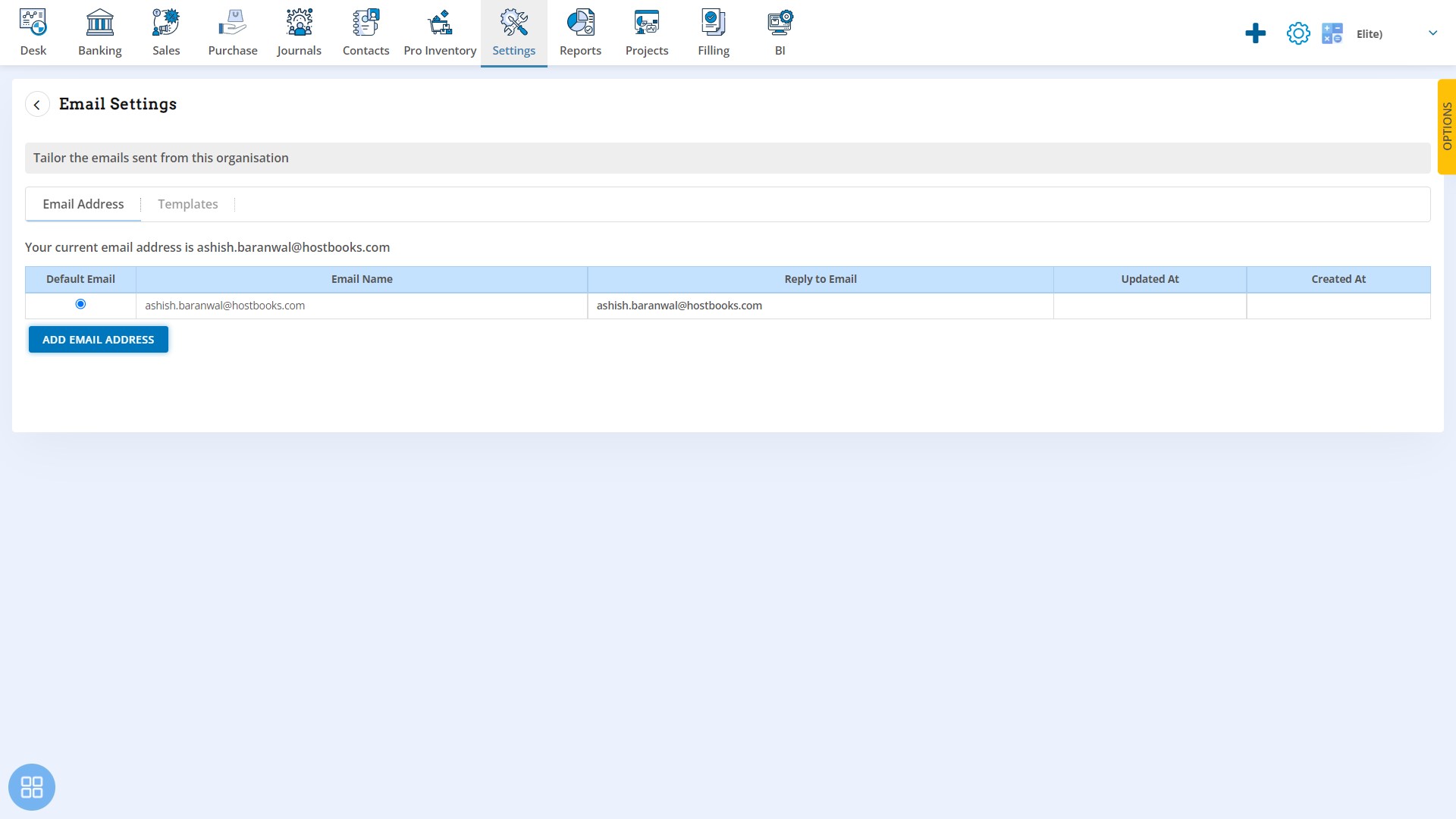Click the global add plus icon

pos(1255,33)
